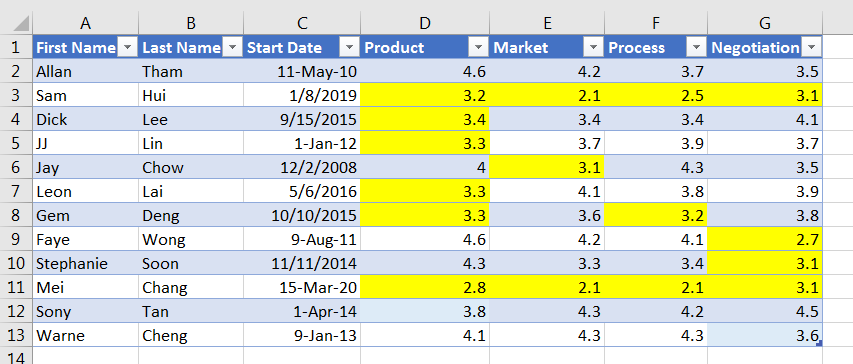Viewport: 853px width, 364px height.
Task: Select the date cell '12/2/2008'
Action: pos(302,167)
